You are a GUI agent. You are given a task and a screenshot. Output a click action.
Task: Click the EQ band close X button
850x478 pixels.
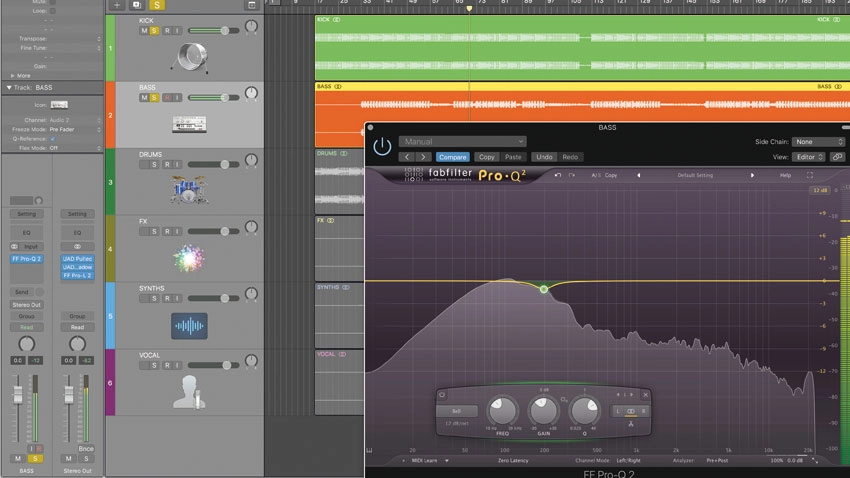pyautogui.click(x=645, y=395)
